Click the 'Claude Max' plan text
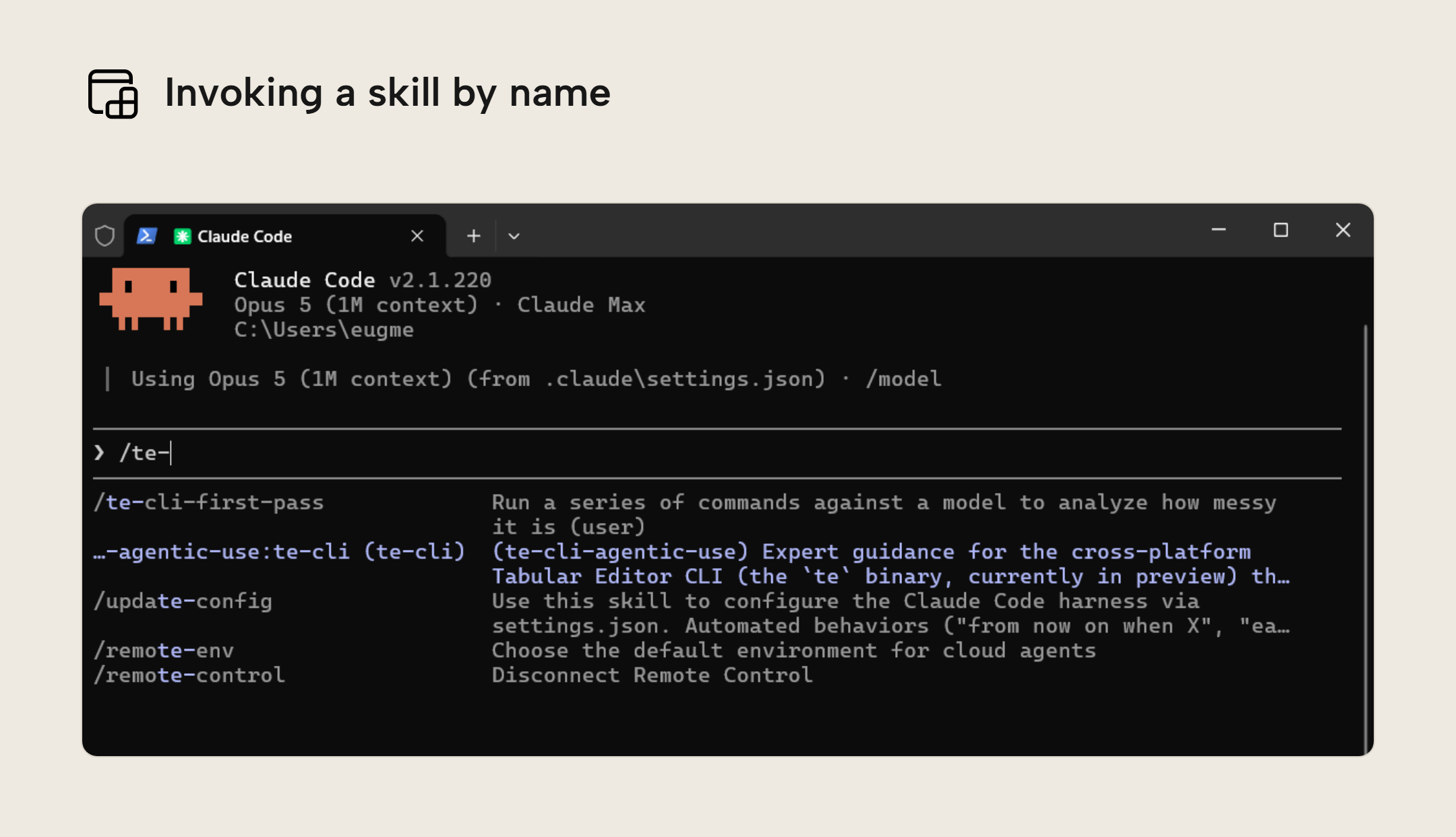 click(x=581, y=305)
